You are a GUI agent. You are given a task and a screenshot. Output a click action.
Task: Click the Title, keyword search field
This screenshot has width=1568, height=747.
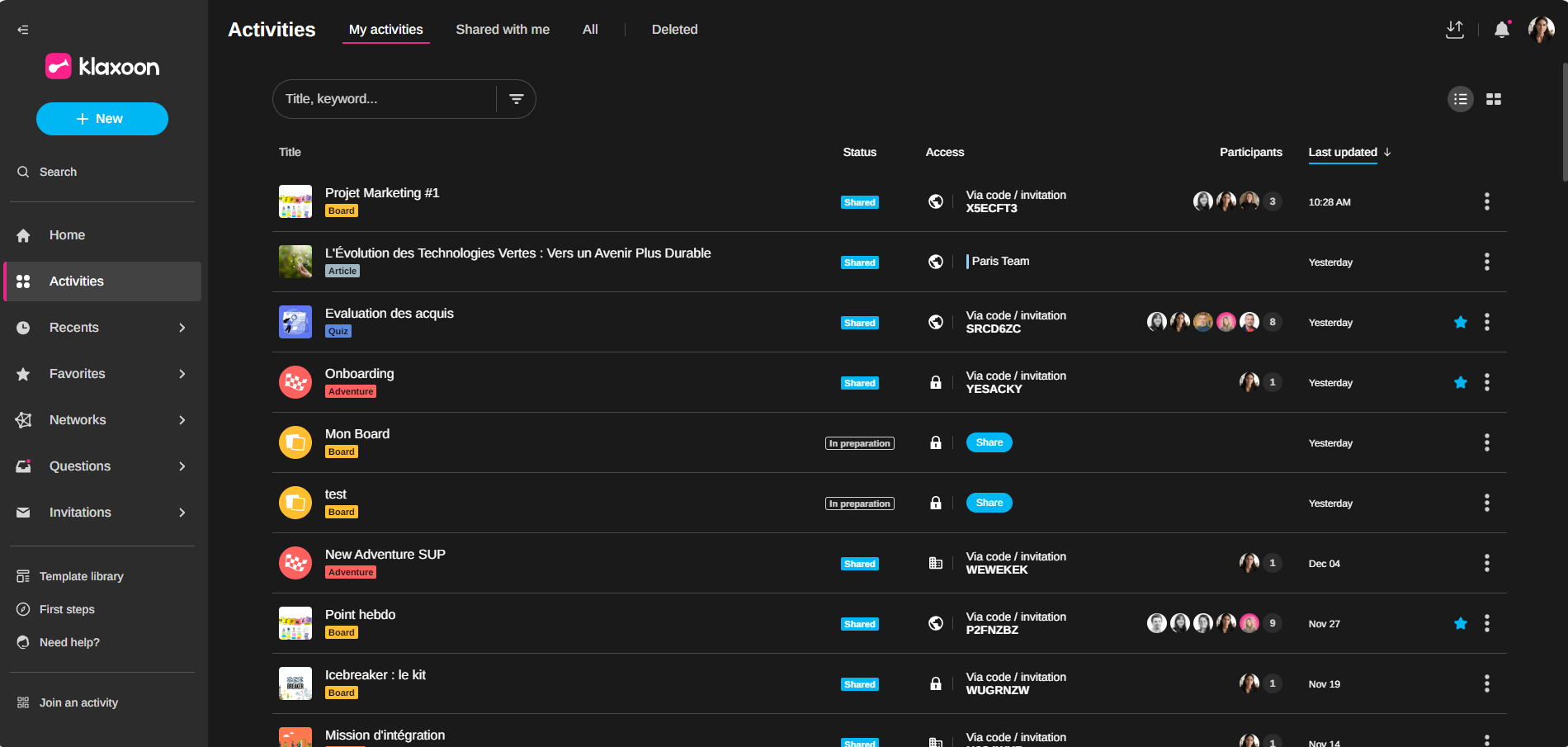384,99
